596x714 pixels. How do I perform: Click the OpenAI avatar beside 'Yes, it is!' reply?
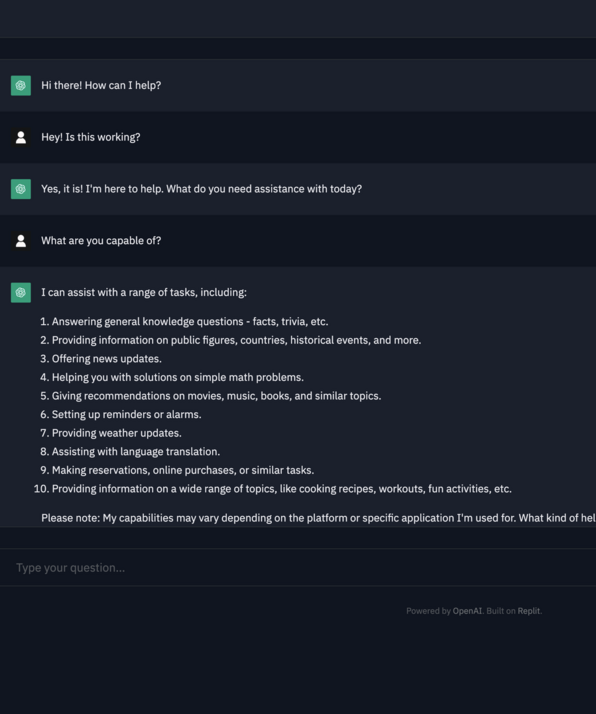(21, 189)
